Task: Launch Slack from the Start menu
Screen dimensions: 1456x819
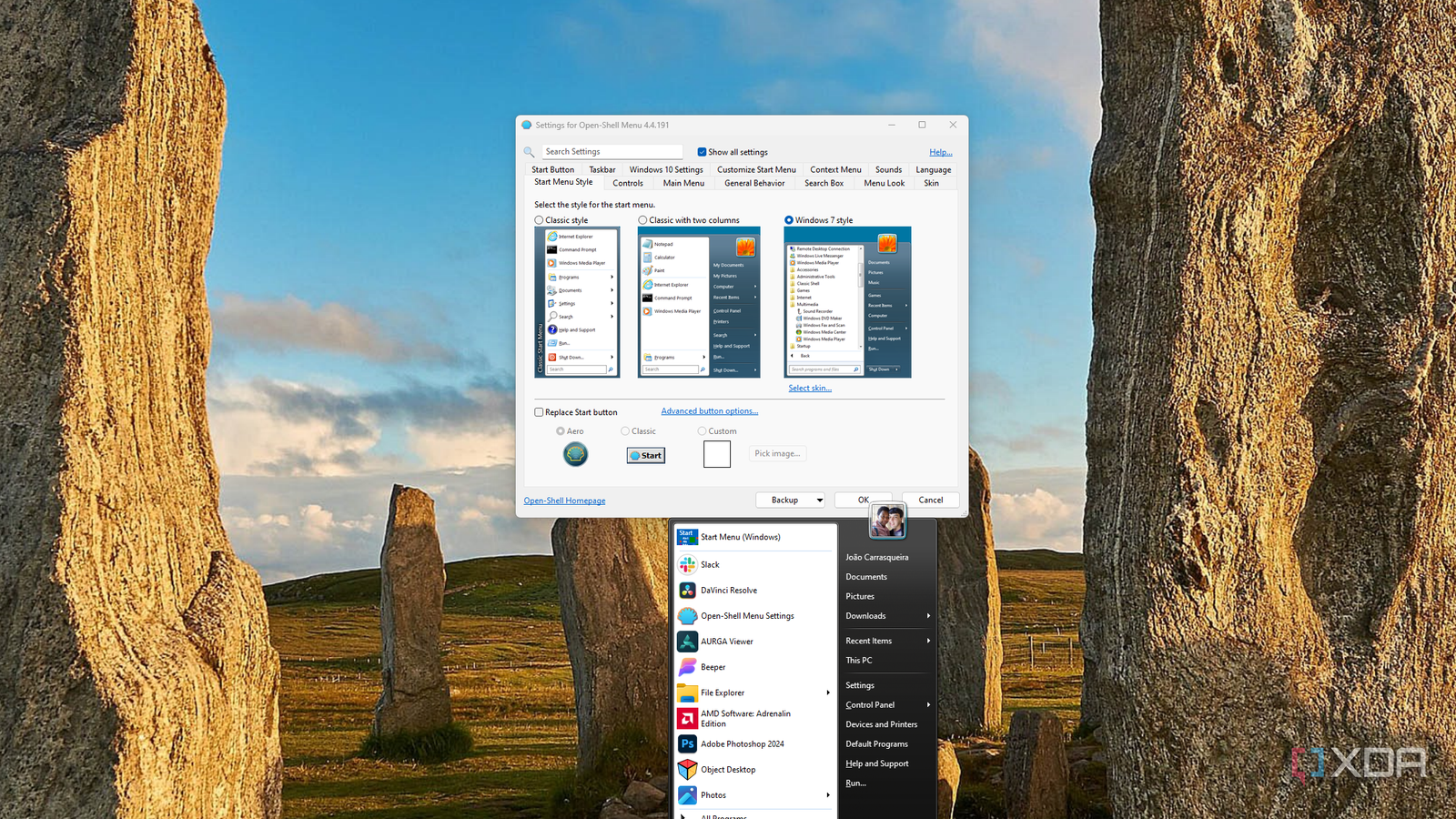Action: (711, 564)
